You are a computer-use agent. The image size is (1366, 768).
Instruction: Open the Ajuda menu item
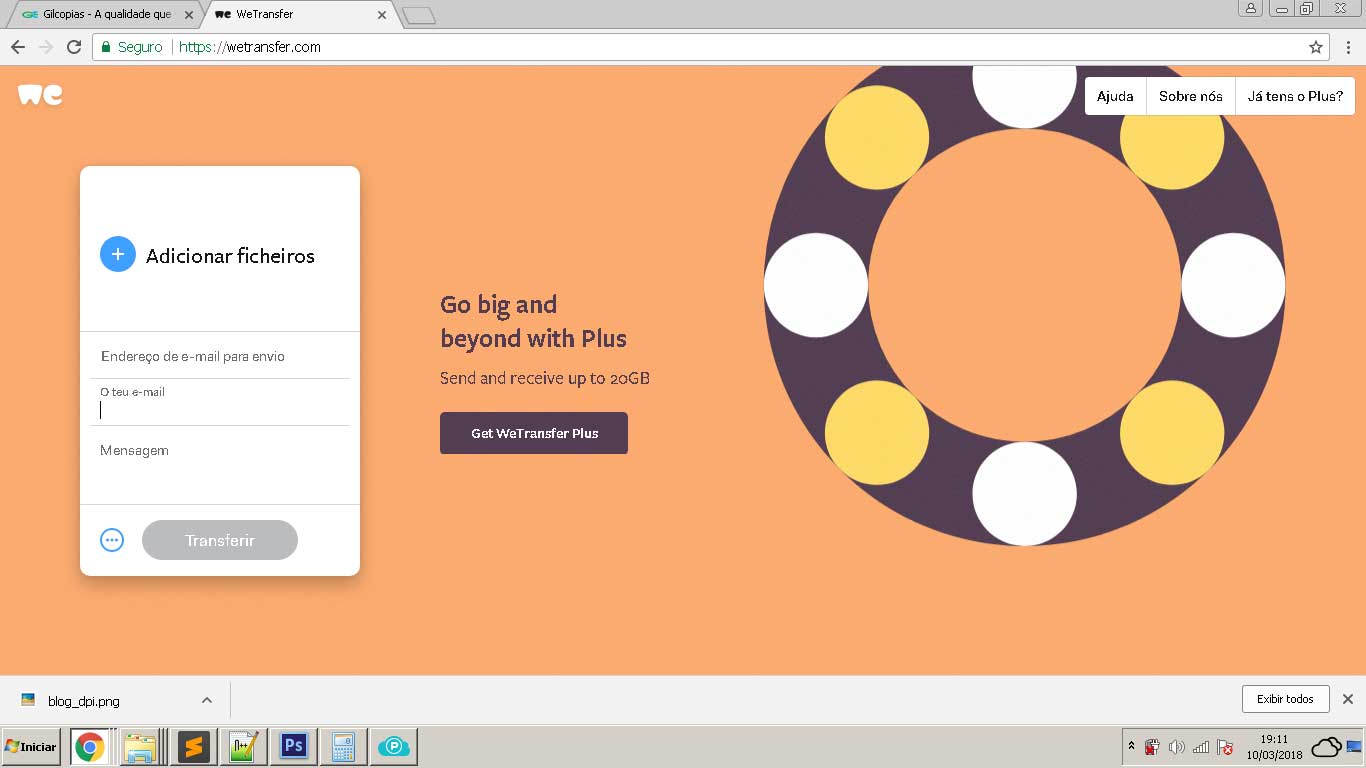[x=1115, y=96]
